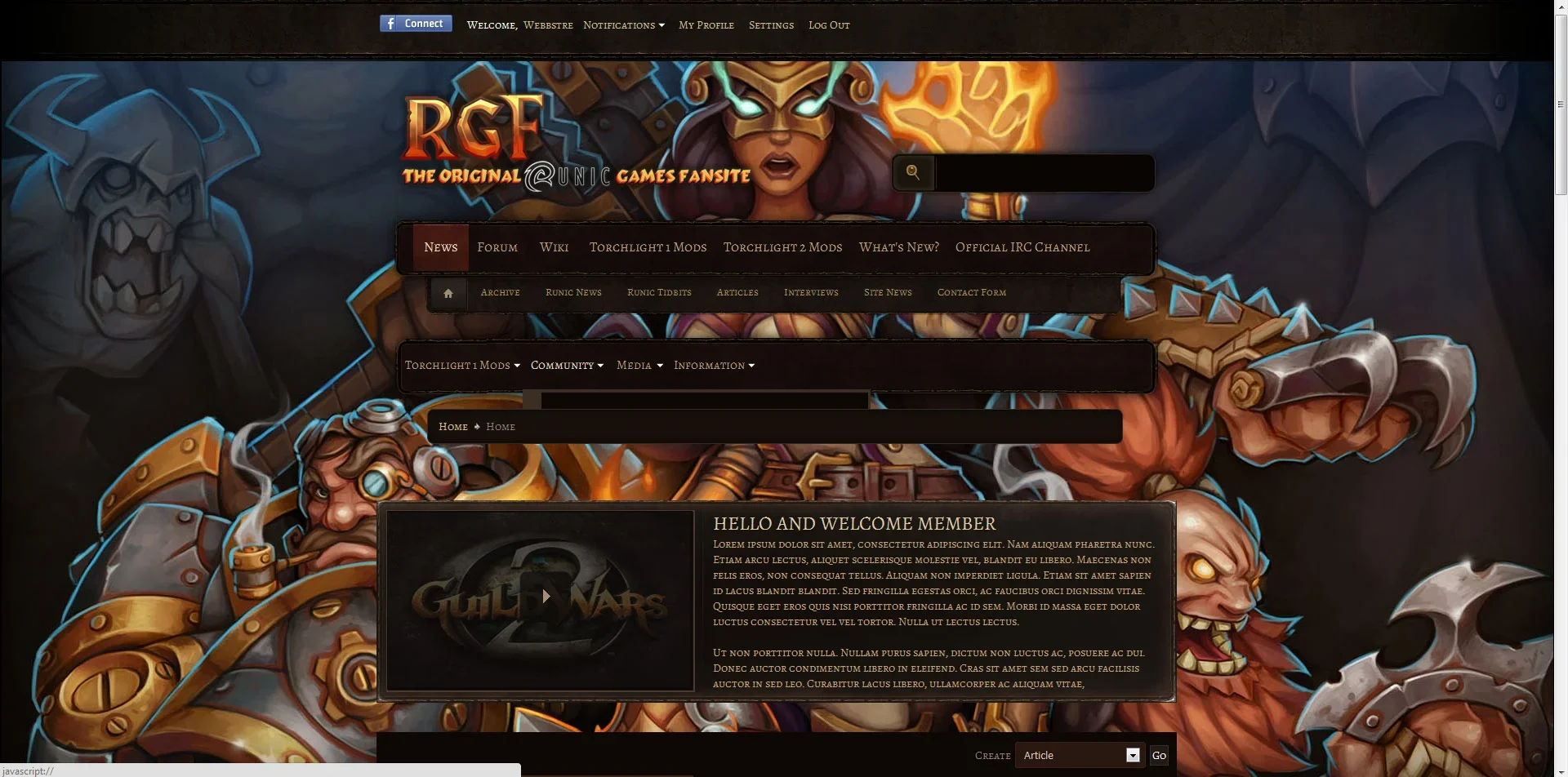Open Runic News submenu item

click(573, 292)
